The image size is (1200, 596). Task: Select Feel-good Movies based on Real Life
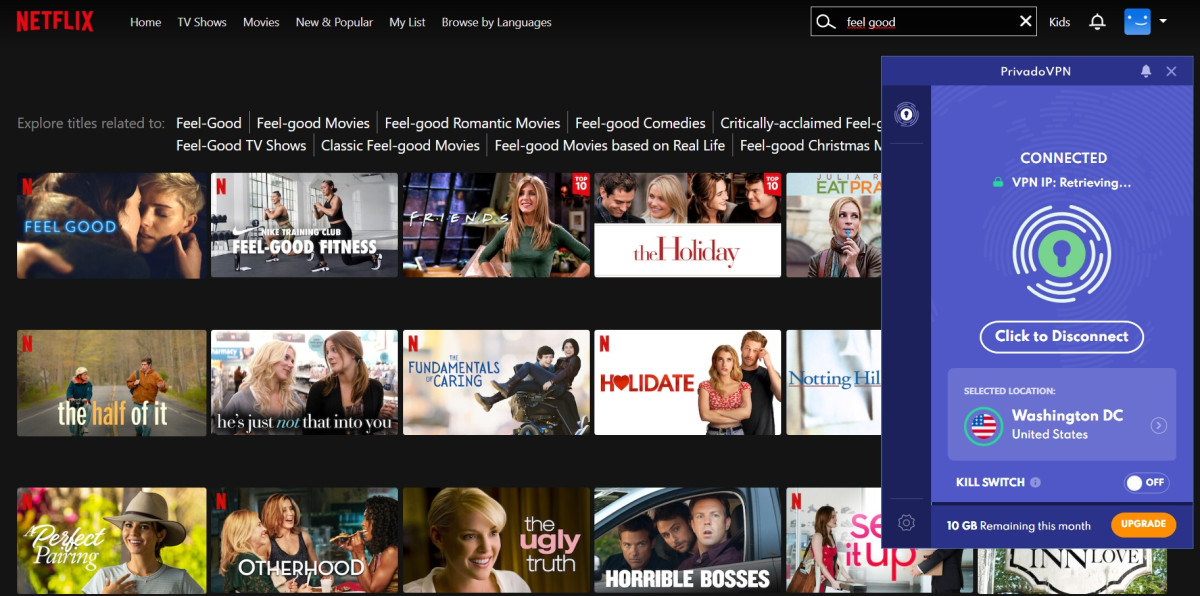click(x=610, y=145)
